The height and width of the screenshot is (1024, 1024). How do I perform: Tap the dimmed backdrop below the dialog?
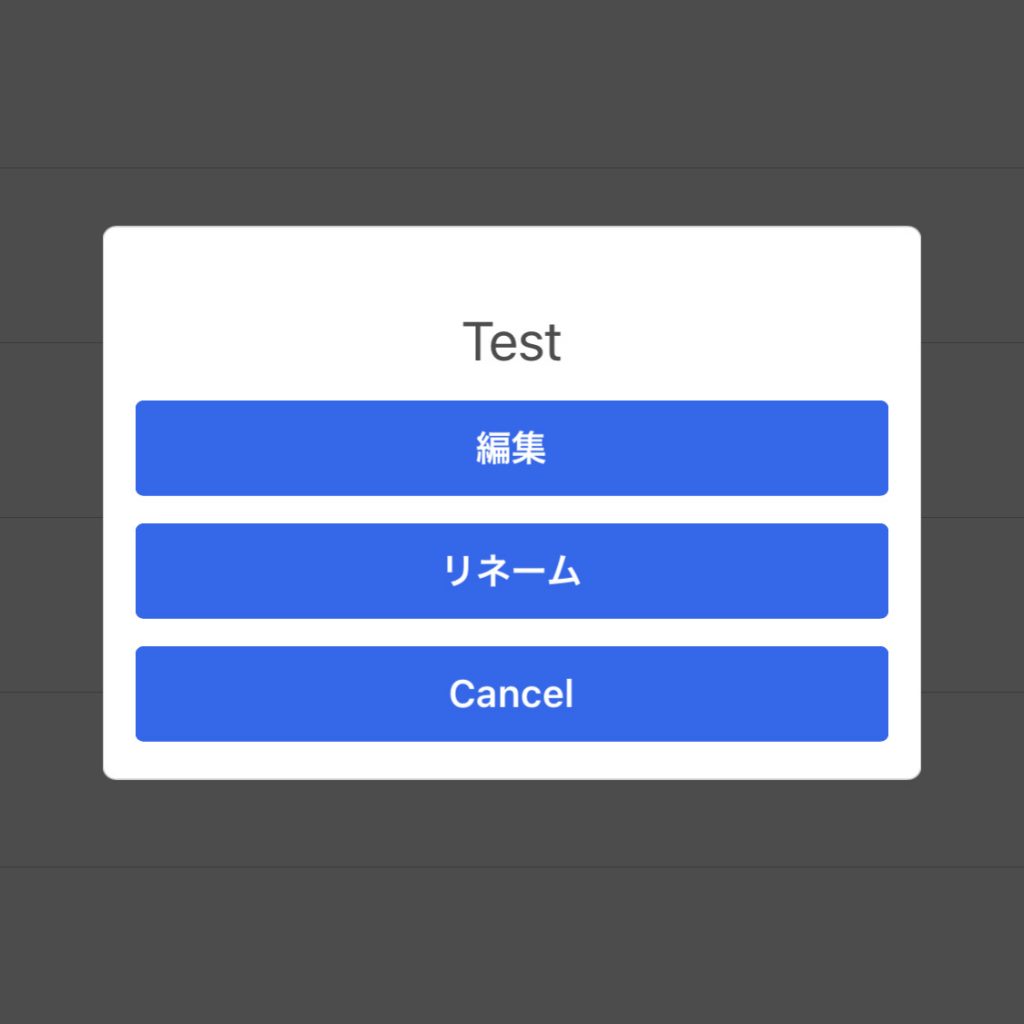pyautogui.click(x=511, y=901)
